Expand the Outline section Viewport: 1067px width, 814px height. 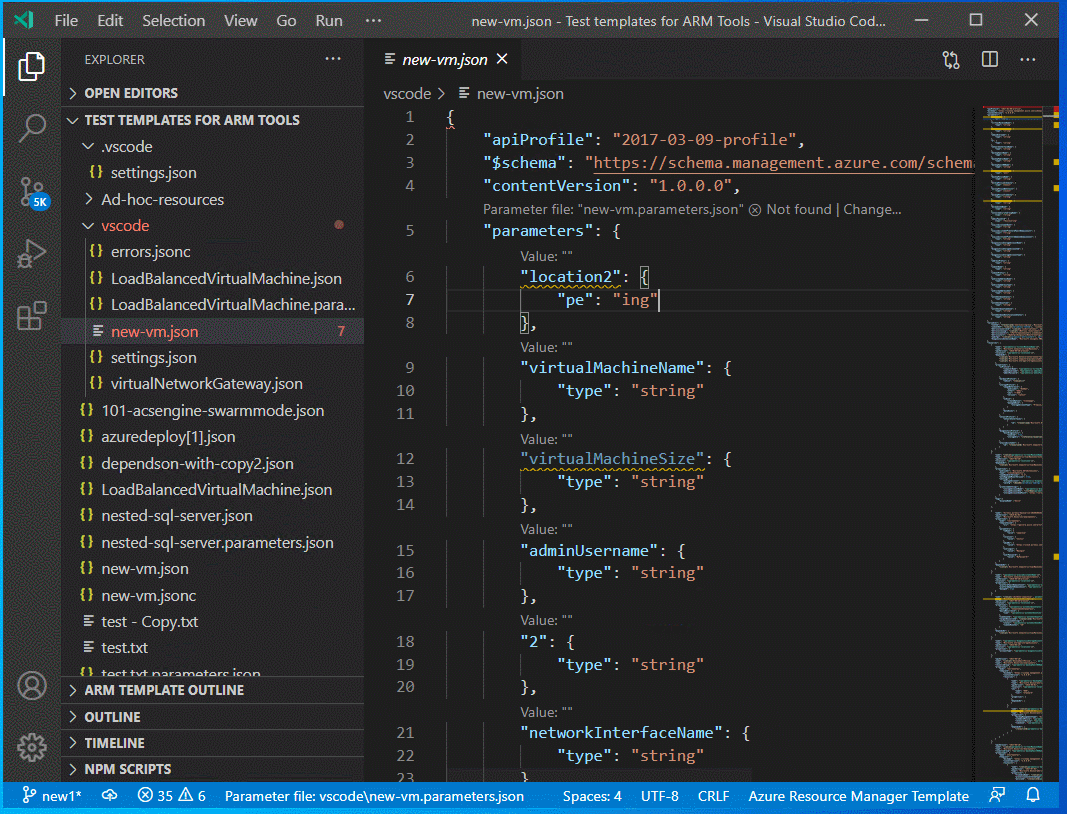click(x=212, y=717)
